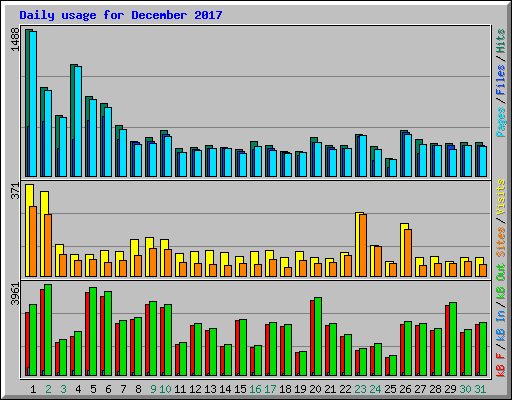Click day 16 on the x-axis
The width and height of the screenshot is (512, 400).
tap(255, 389)
